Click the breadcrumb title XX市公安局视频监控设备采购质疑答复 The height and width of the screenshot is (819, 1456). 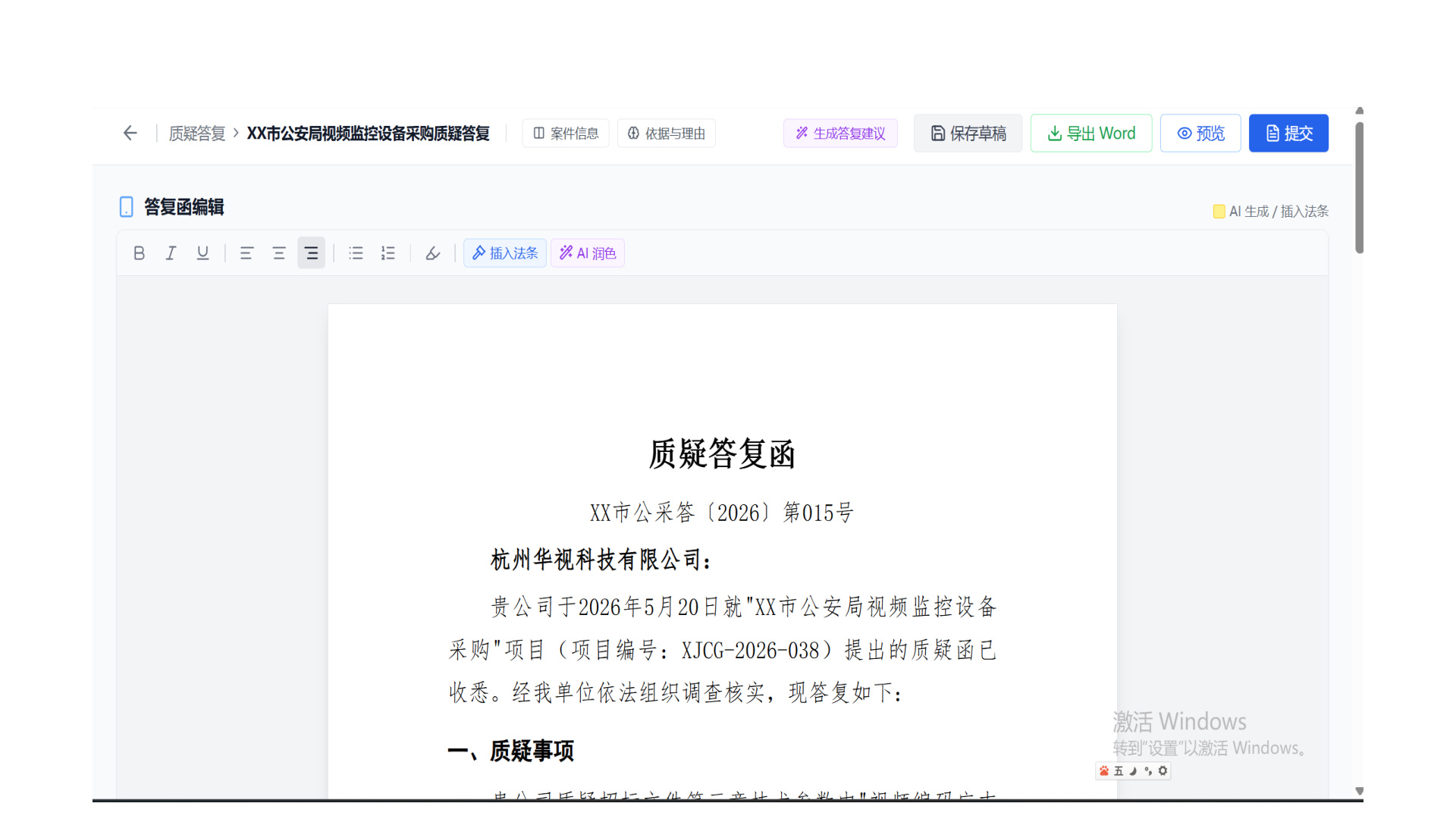point(368,133)
